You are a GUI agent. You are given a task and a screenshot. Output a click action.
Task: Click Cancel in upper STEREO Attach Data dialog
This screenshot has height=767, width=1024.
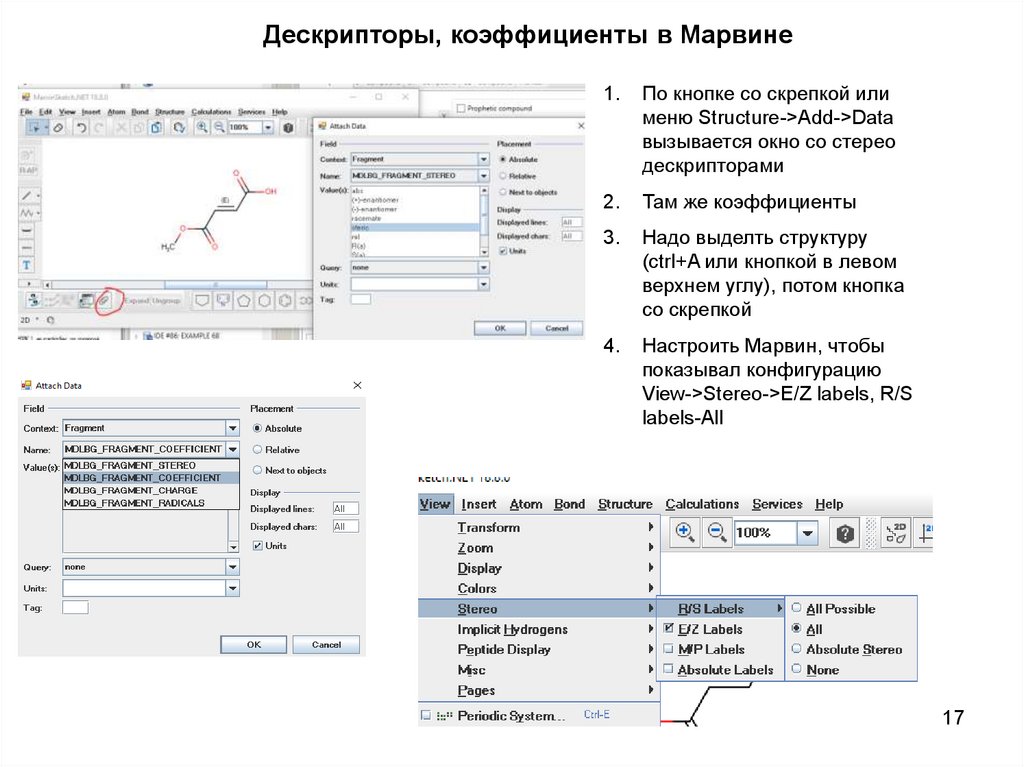[556, 329]
